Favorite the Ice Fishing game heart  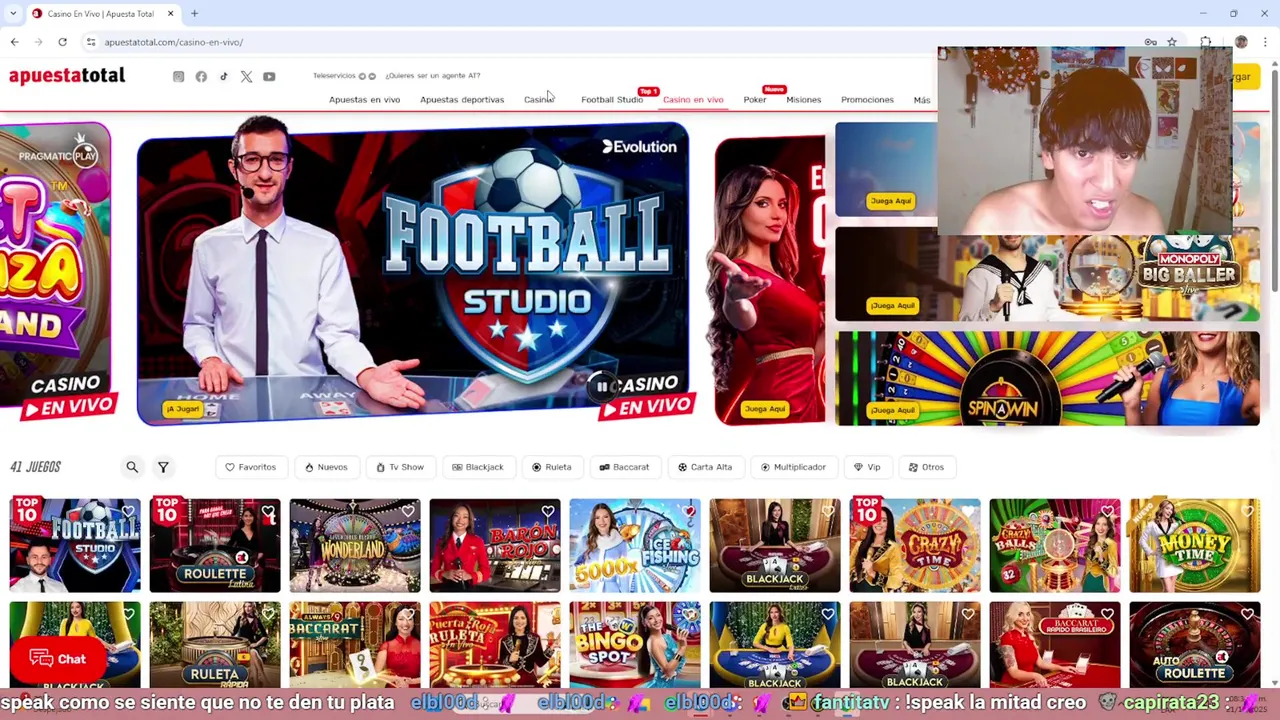click(x=688, y=512)
